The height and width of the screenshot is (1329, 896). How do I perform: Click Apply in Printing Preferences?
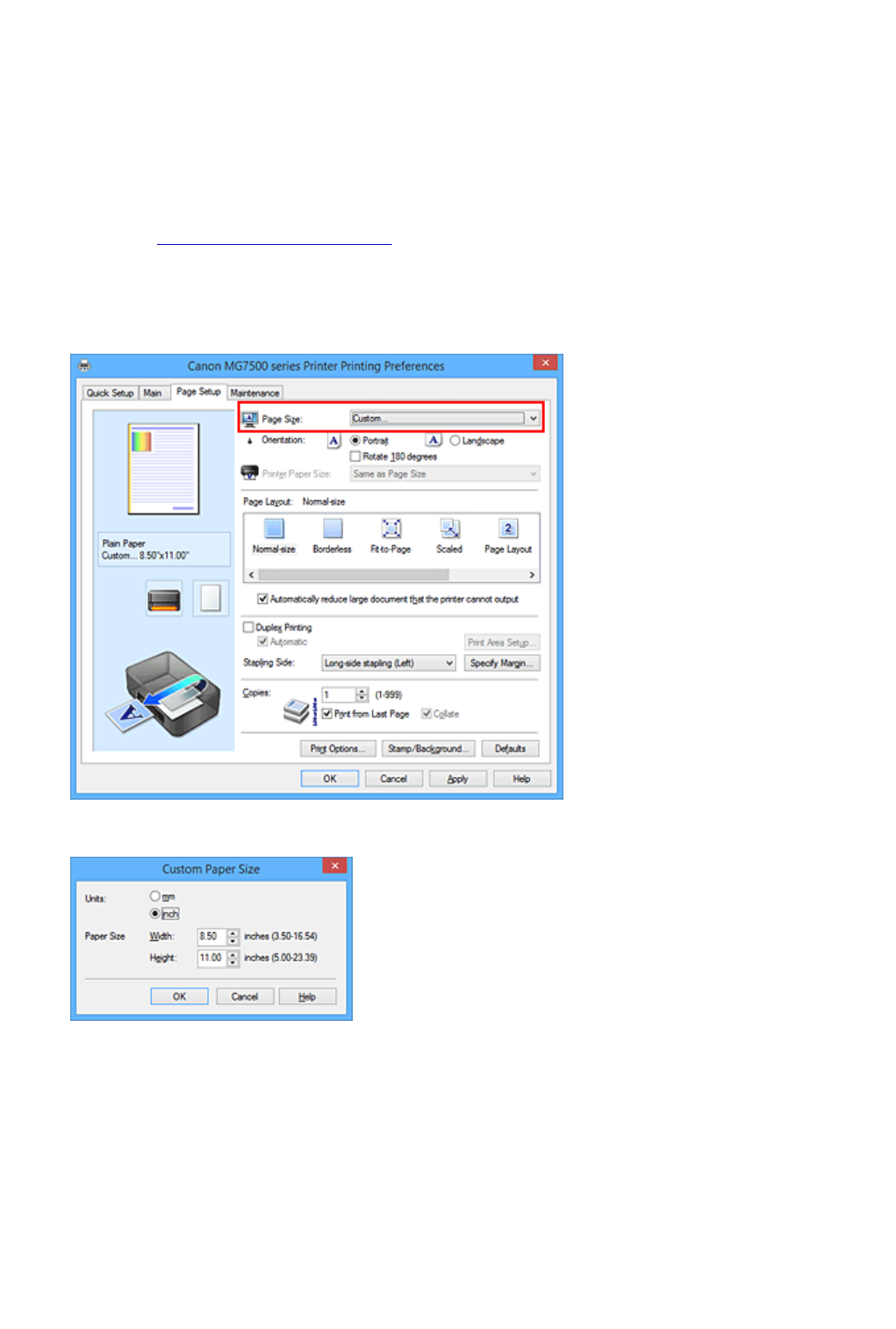point(458,779)
